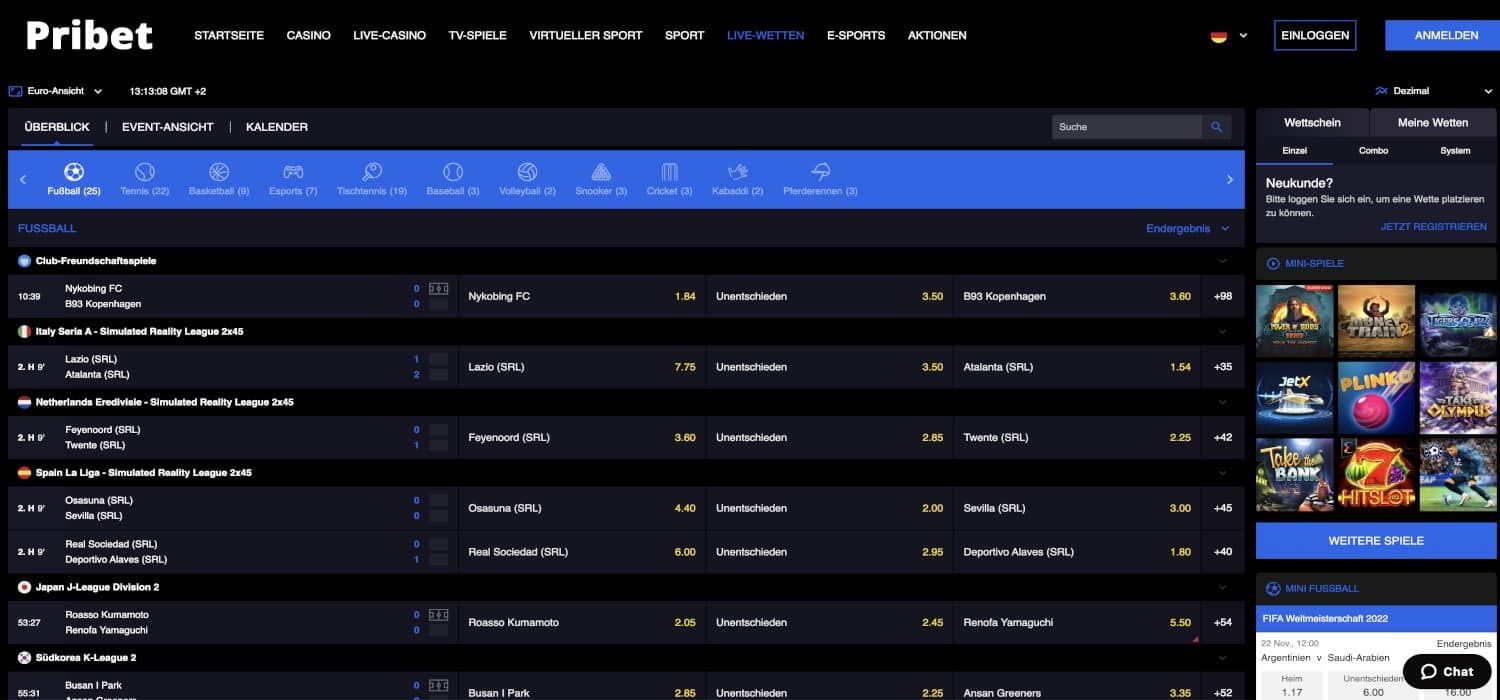Open the E-SPORTS menu item

point(855,35)
